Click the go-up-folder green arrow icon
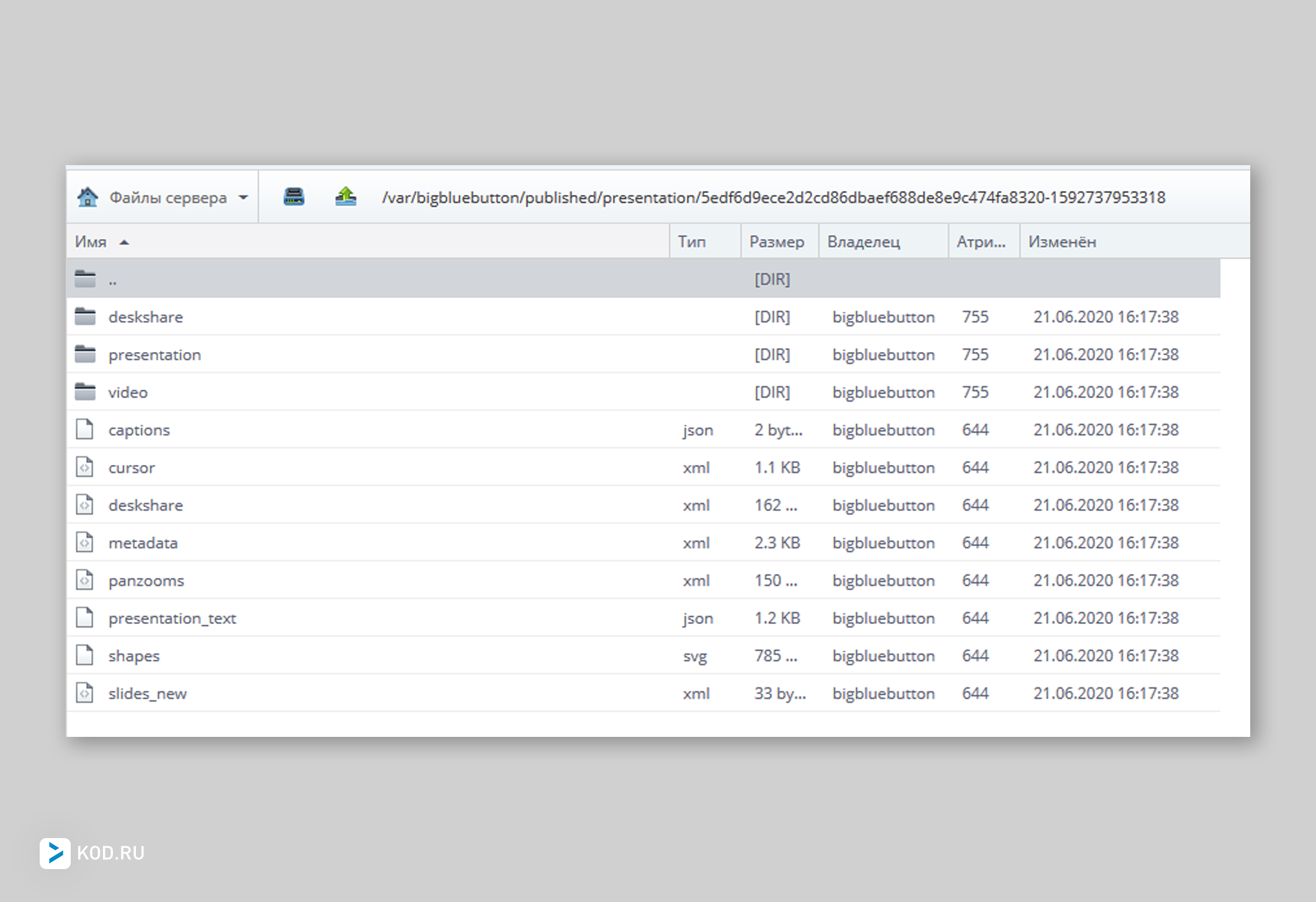This screenshot has width=1316, height=902. [x=346, y=197]
